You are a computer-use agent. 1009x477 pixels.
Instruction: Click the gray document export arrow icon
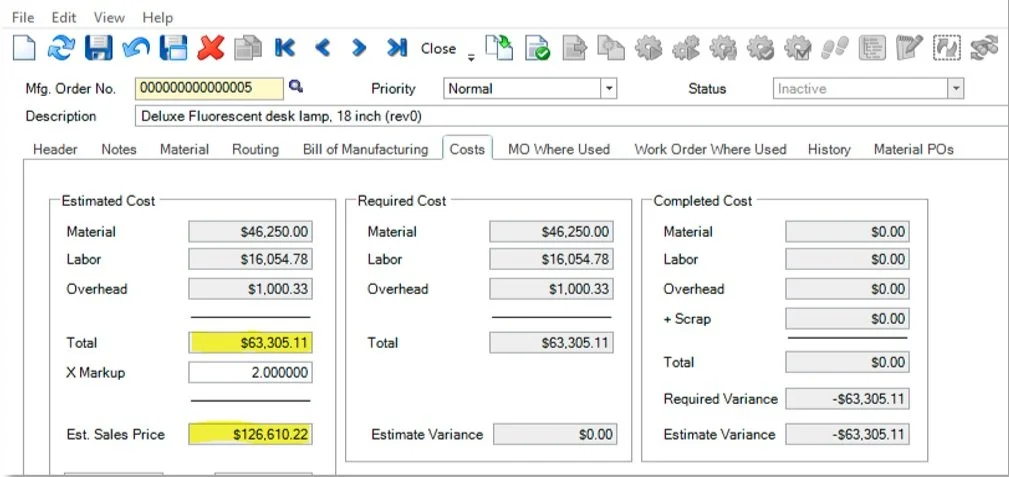[575, 48]
